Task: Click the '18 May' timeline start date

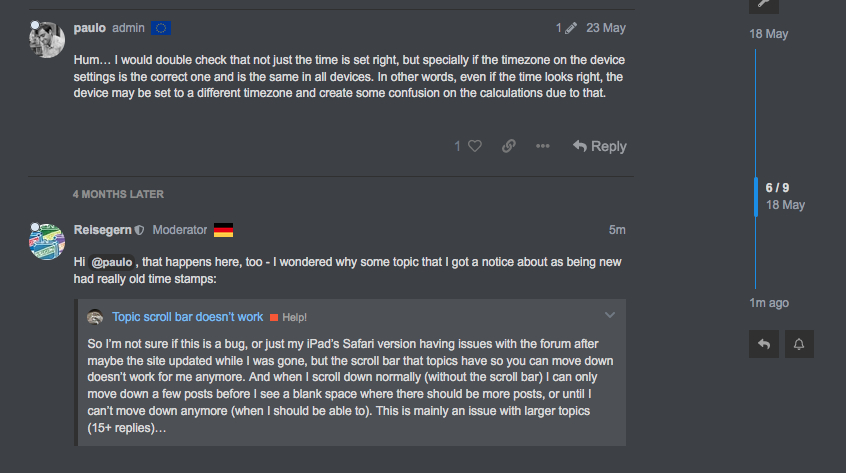Action: [x=769, y=34]
